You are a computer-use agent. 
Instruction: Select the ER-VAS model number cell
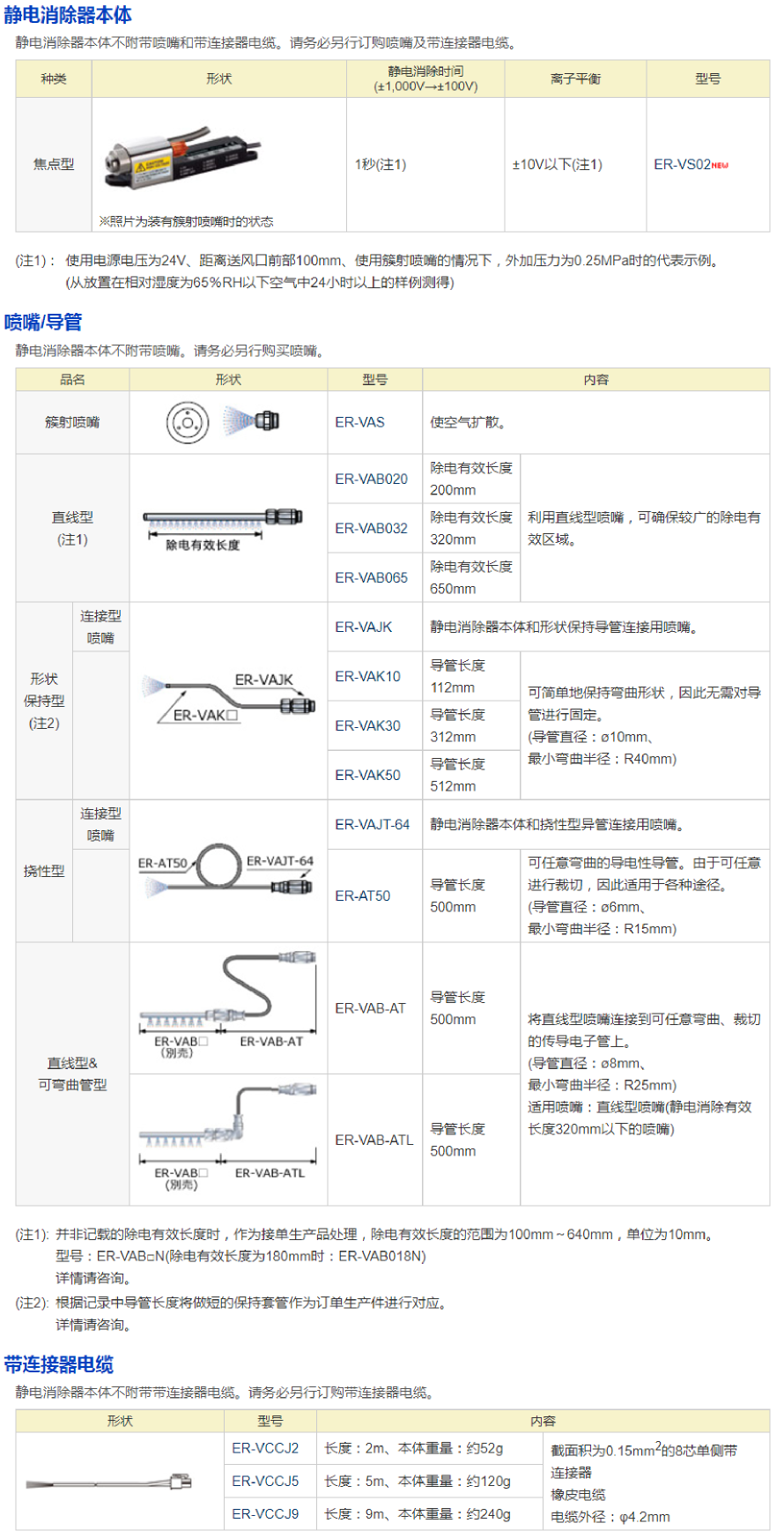[359, 422]
